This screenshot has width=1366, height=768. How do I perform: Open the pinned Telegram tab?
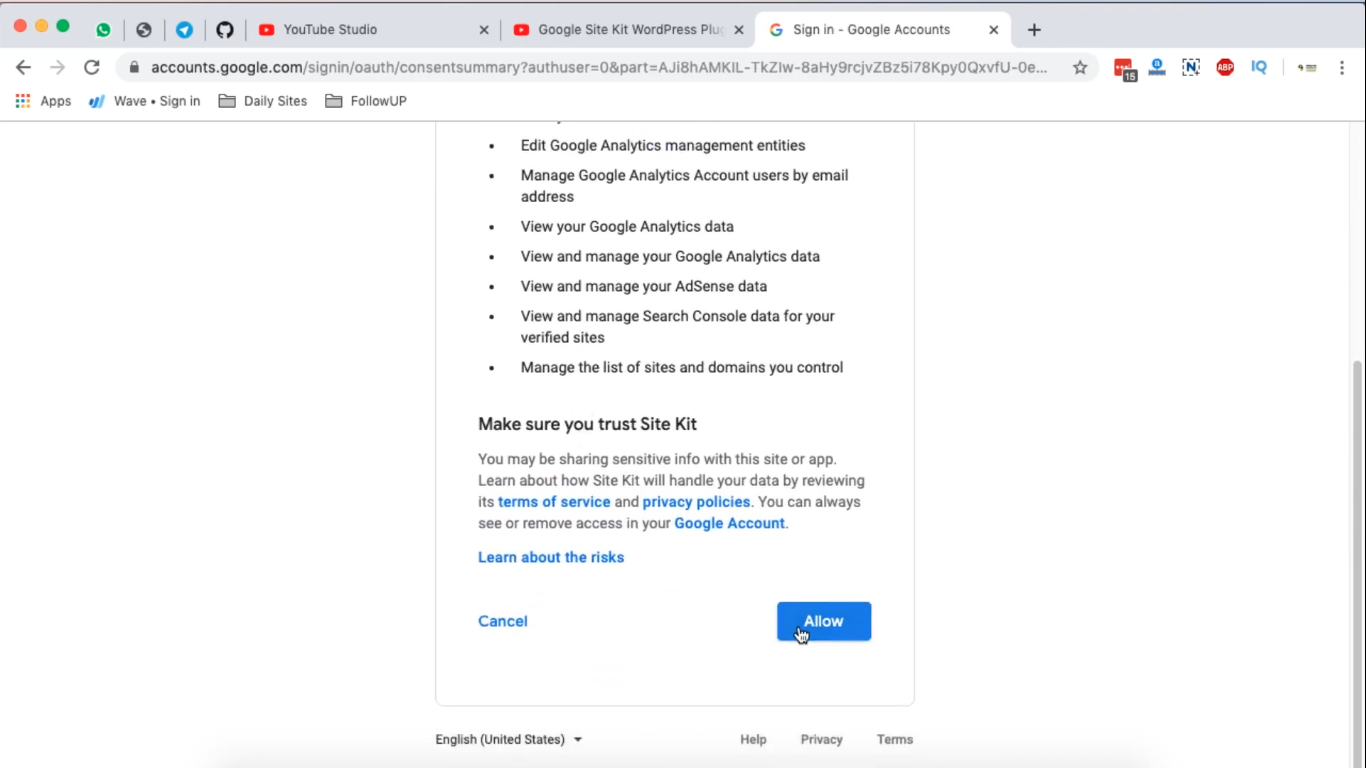184,30
